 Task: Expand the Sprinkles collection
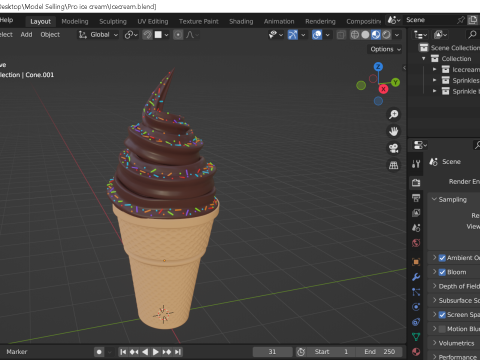(x=434, y=80)
